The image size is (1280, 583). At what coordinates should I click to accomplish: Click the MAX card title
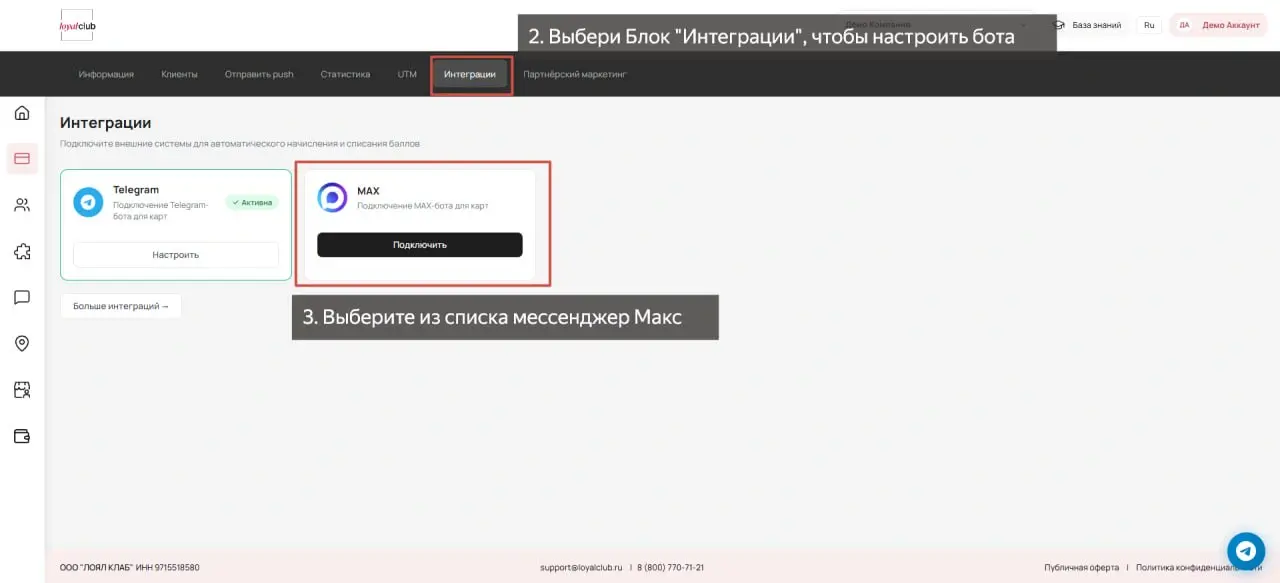coord(368,191)
